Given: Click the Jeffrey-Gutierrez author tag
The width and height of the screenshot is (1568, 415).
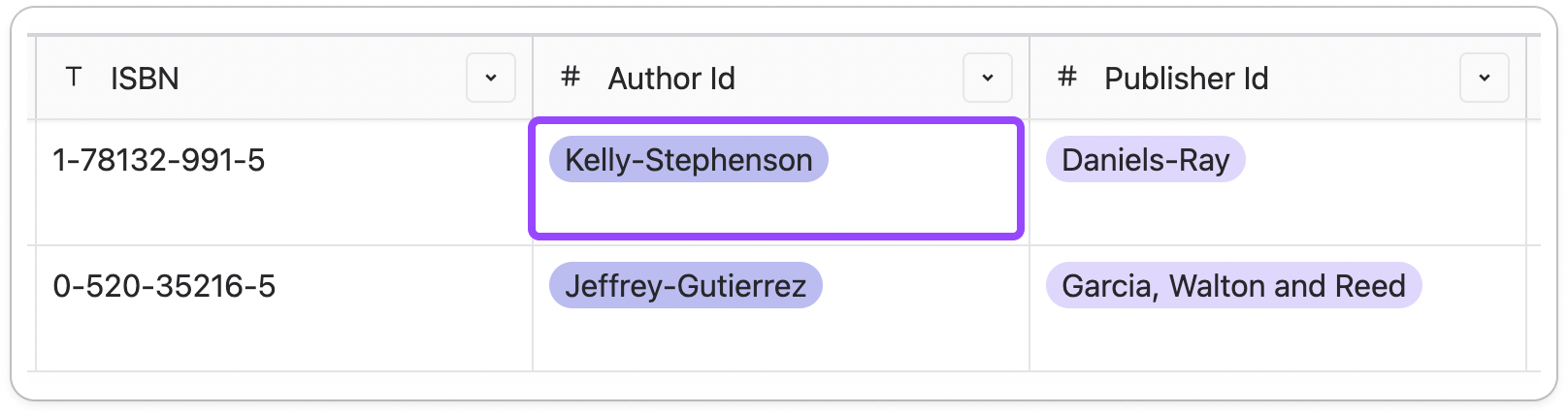Looking at the screenshot, I should pyautogui.click(x=686, y=285).
